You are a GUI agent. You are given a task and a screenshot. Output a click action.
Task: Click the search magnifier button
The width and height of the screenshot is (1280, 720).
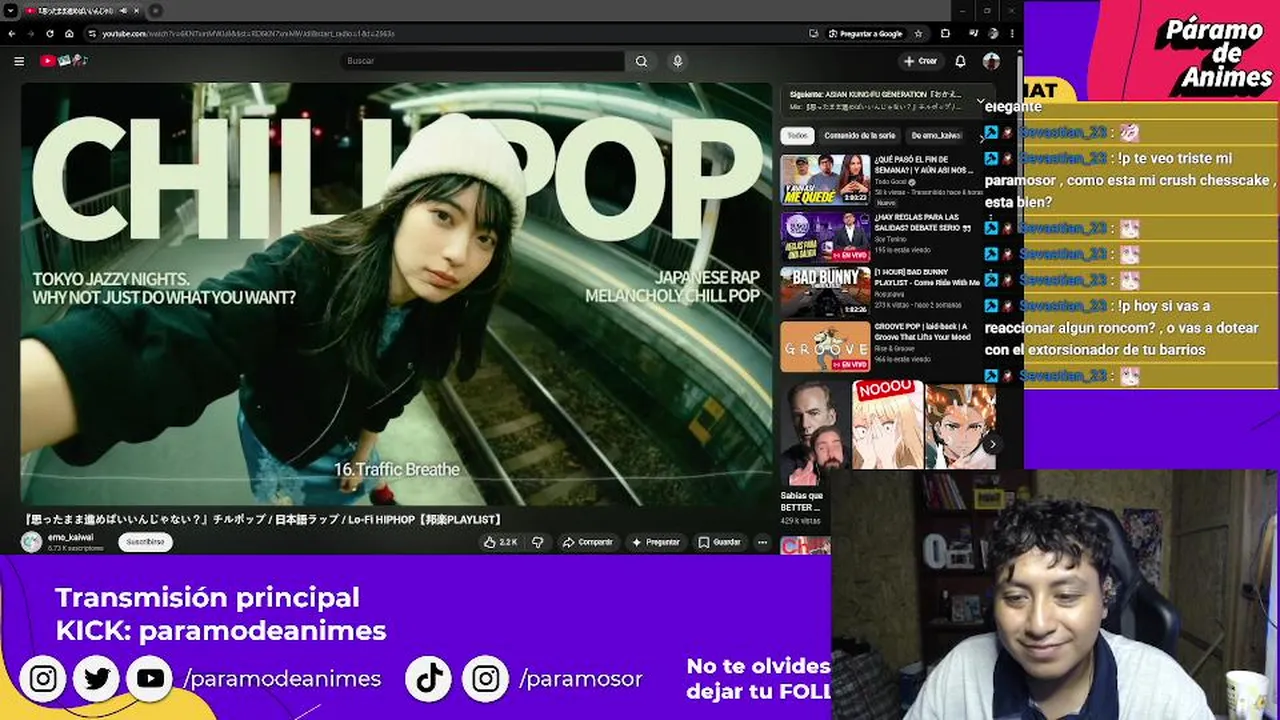pyautogui.click(x=641, y=61)
